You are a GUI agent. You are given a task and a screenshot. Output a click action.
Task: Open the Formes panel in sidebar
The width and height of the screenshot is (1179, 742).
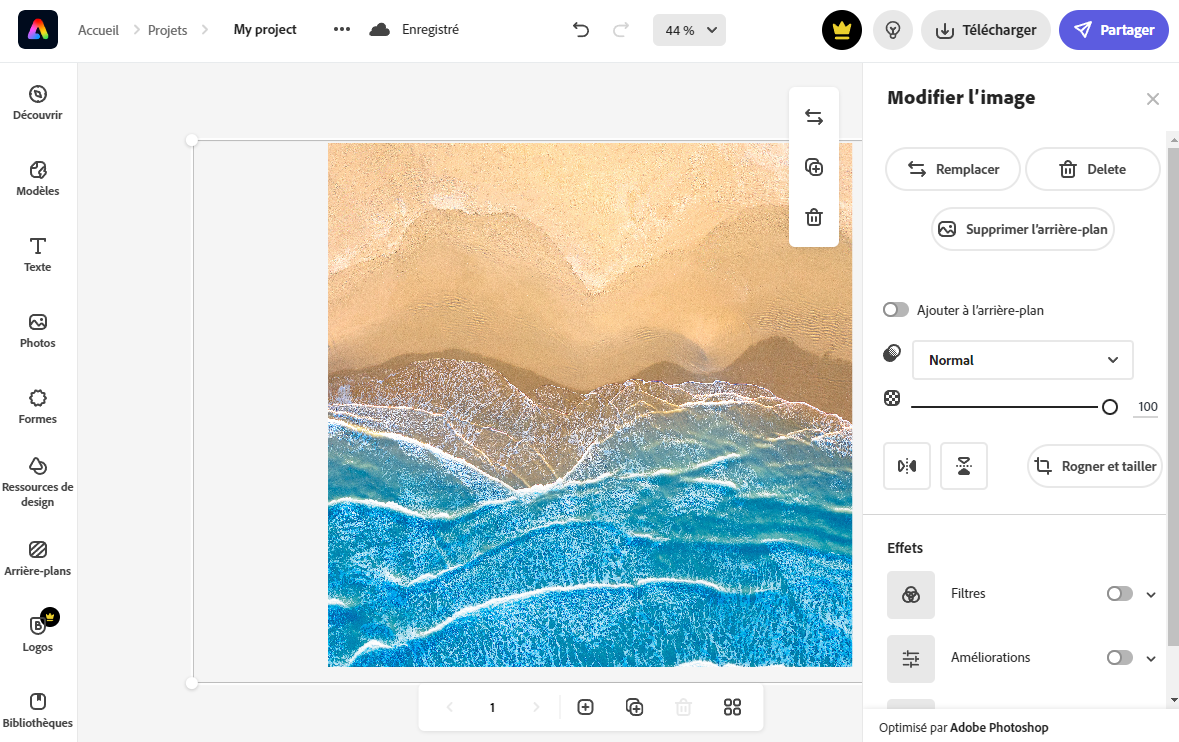[x=38, y=406]
